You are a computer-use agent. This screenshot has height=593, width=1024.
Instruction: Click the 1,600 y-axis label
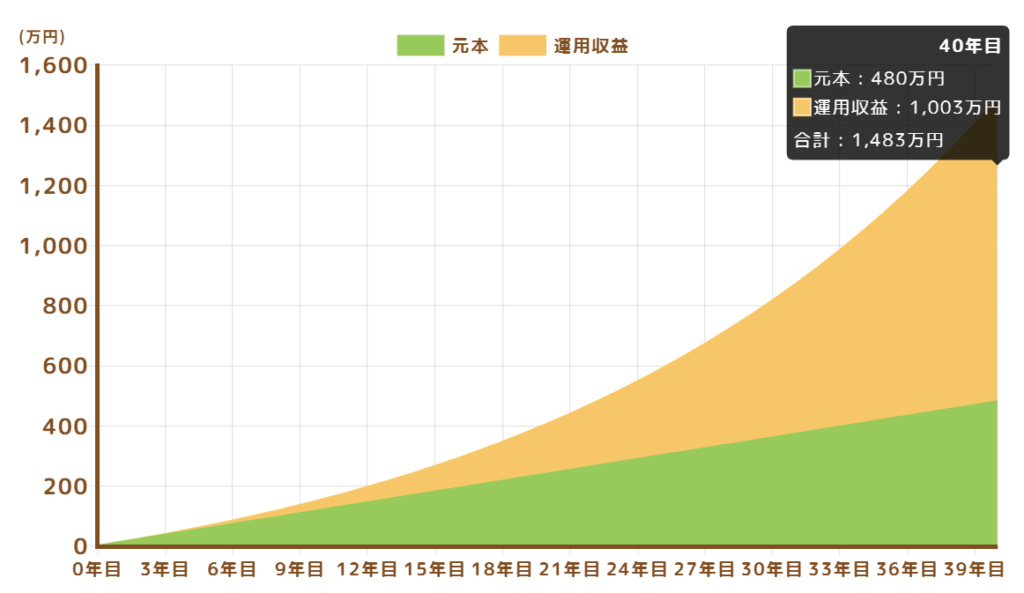point(53,66)
